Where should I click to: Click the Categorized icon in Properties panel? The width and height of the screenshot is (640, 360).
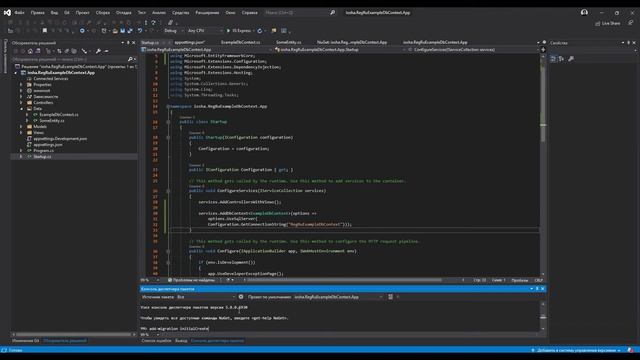pos(553,59)
